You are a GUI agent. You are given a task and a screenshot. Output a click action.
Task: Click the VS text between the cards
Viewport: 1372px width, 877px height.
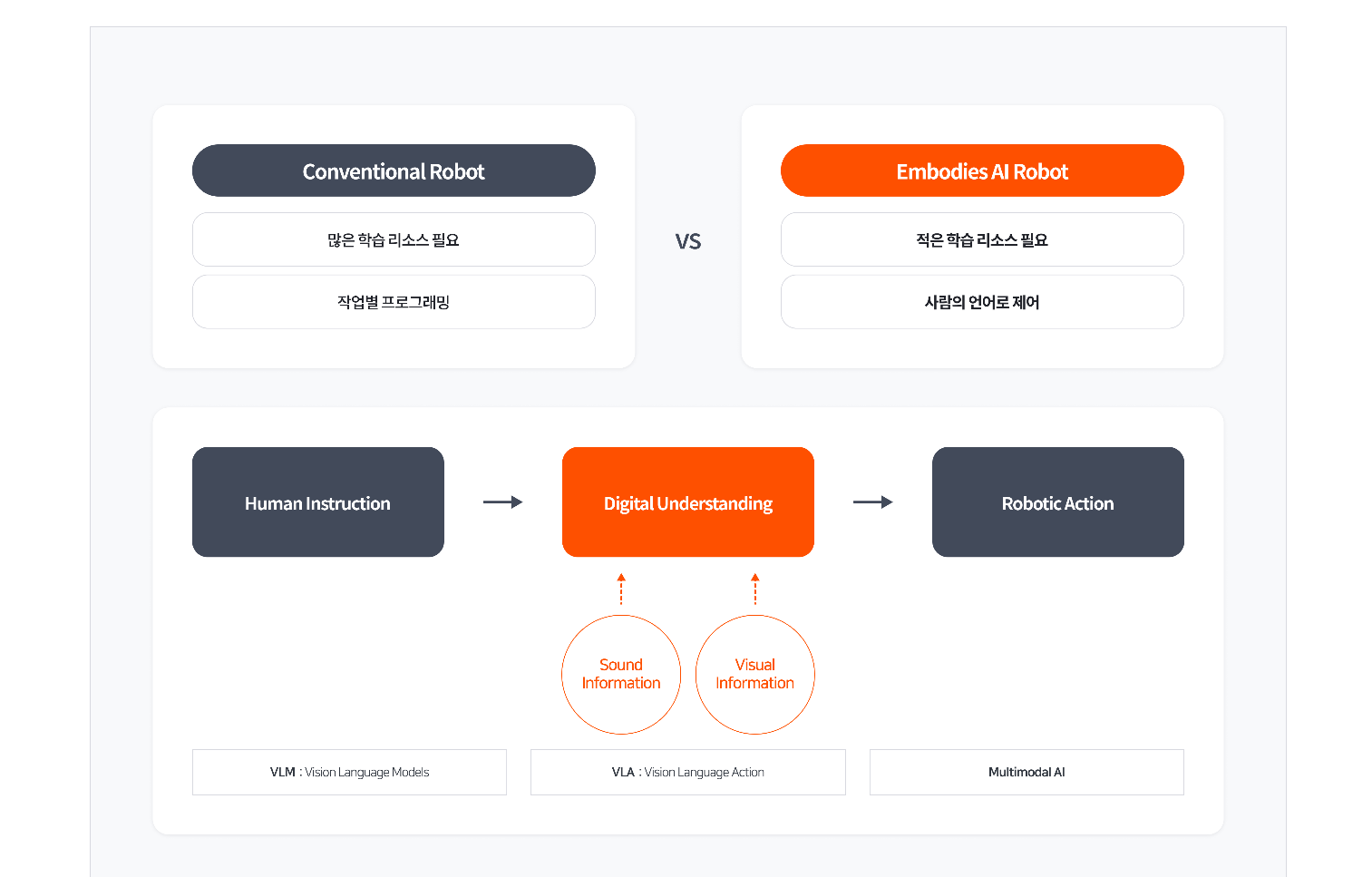(688, 241)
